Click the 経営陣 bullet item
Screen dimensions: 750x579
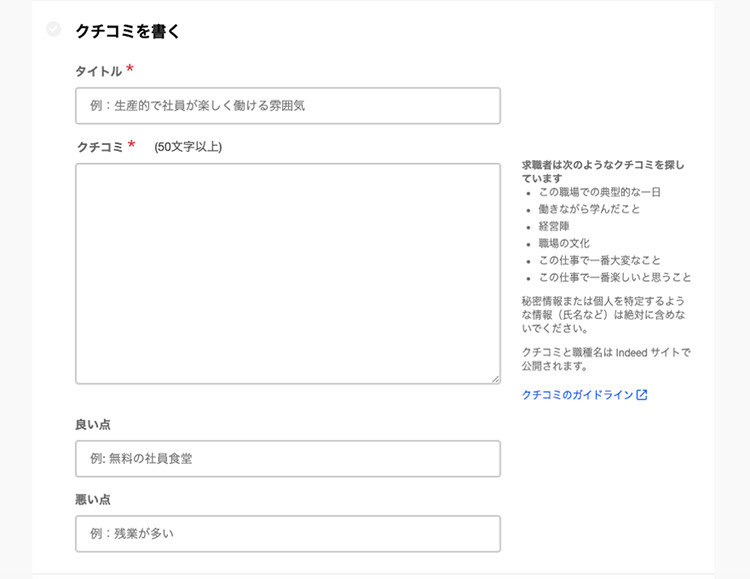coord(553,226)
